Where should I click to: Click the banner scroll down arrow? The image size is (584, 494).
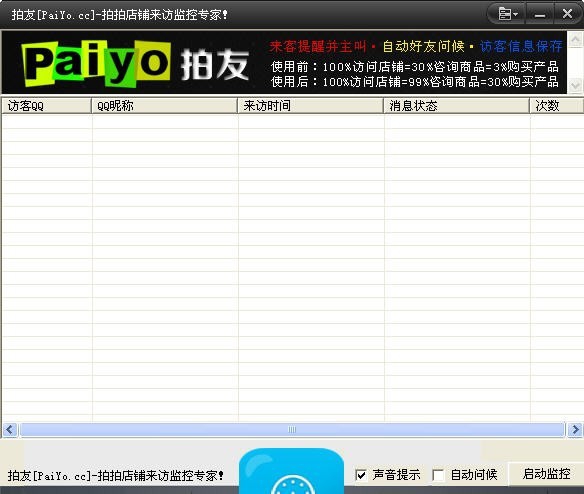coord(575,86)
